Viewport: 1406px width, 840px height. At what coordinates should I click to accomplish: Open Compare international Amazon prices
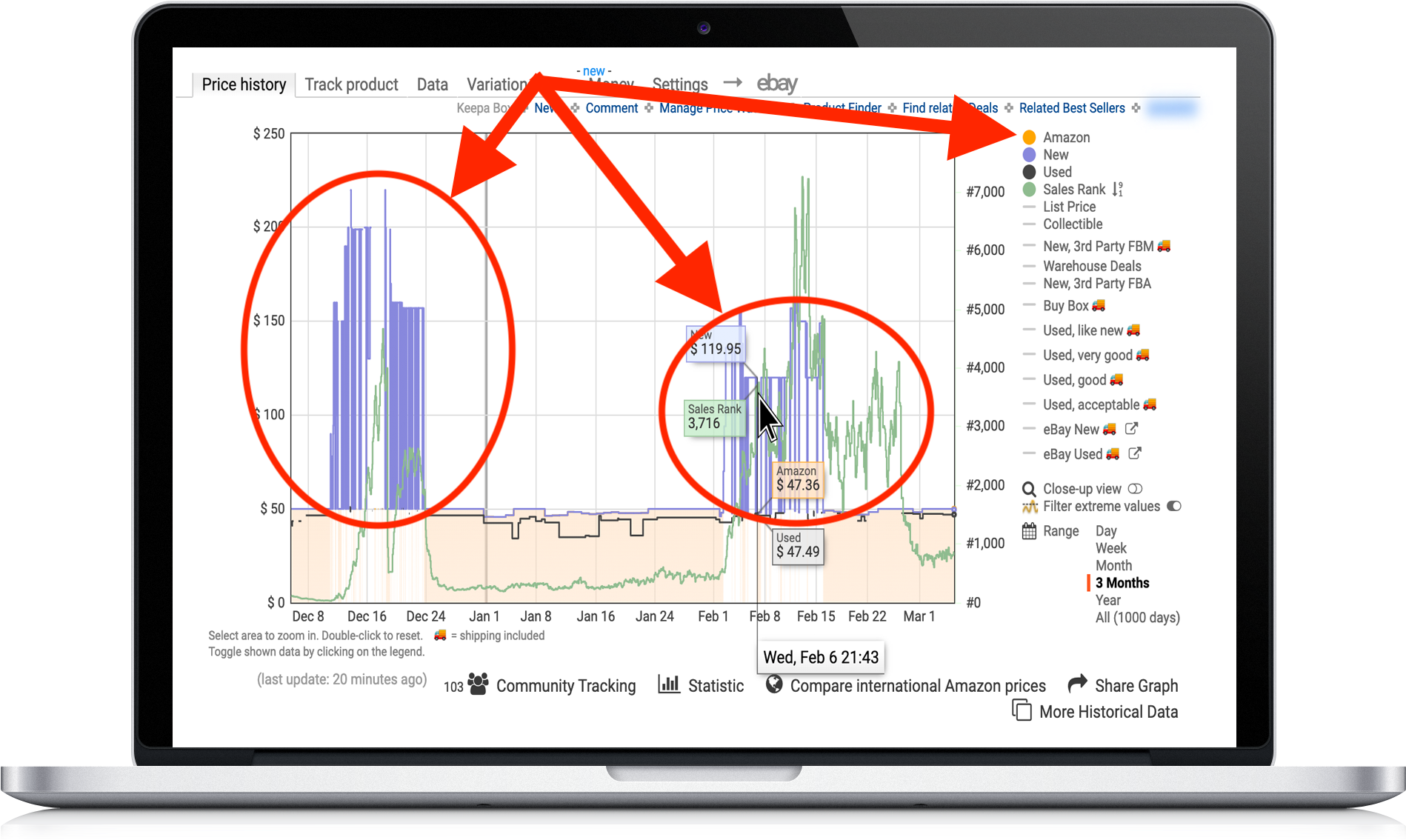pos(918,686)
